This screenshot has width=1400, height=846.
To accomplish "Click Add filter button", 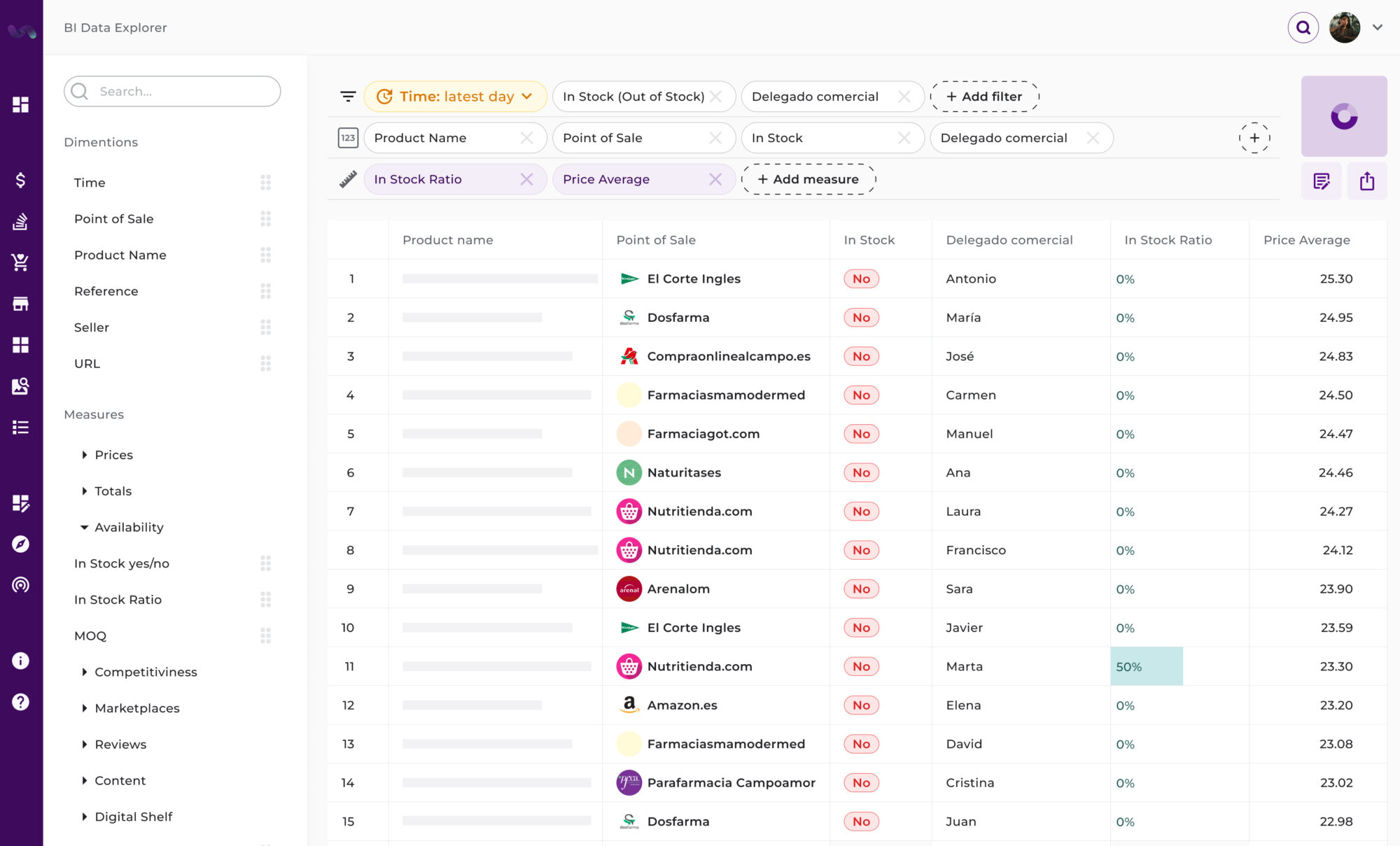I will click(x=983, y=96).
